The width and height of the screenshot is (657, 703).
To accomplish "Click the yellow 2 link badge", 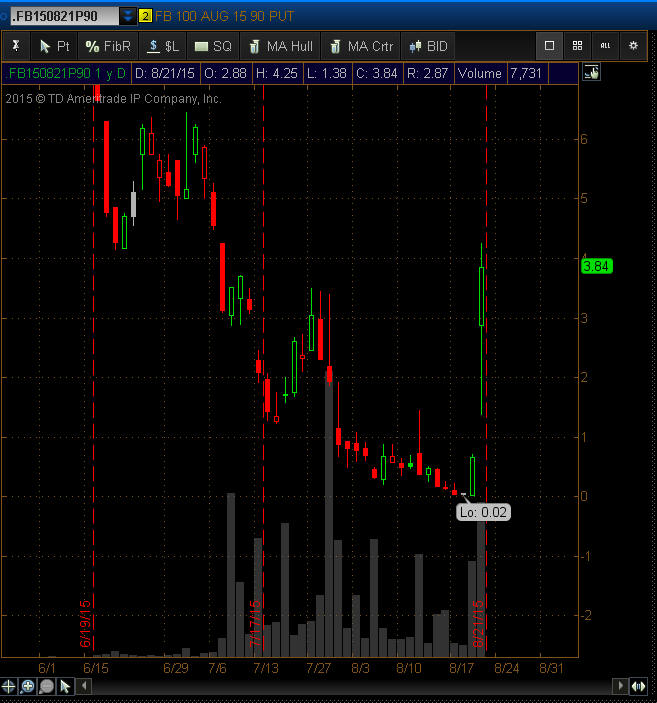I will coord(145,17).
